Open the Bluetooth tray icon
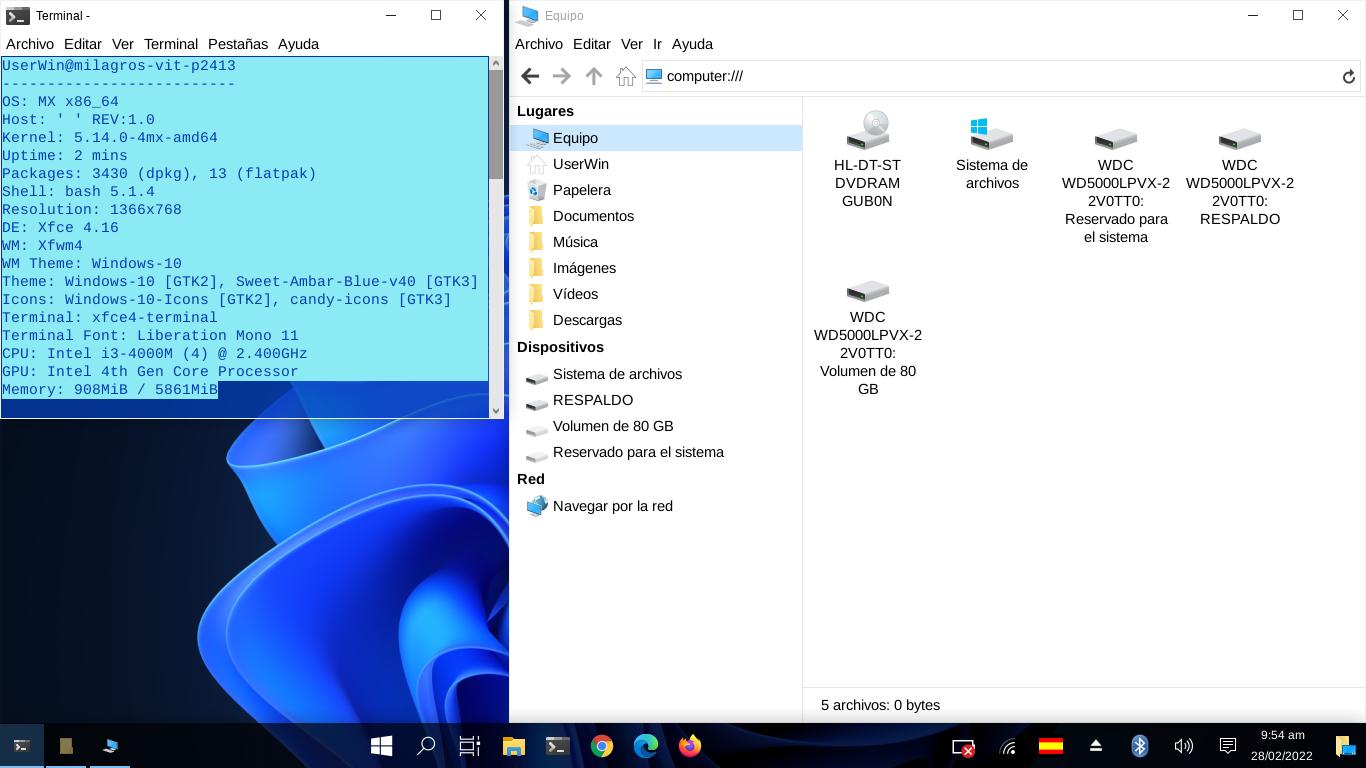Screen dimensions: 1366x768 tap(1139, 746)
